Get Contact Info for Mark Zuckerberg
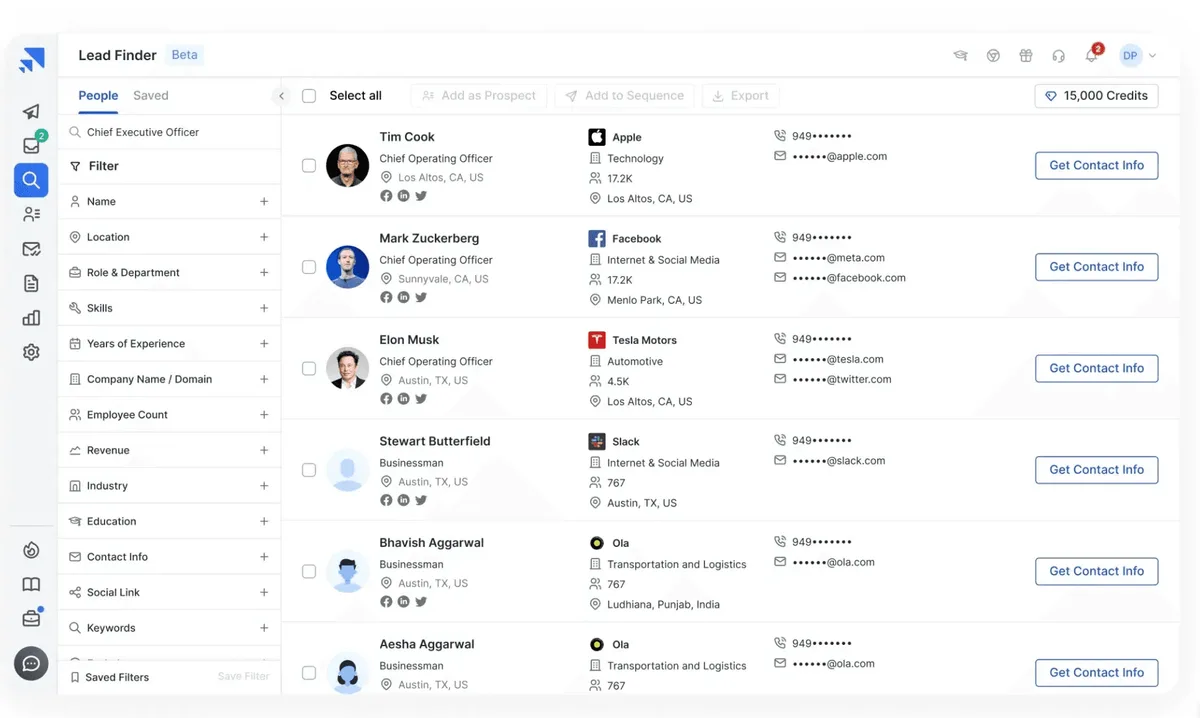This screenshot has width=1200, height=718. 1096,267
